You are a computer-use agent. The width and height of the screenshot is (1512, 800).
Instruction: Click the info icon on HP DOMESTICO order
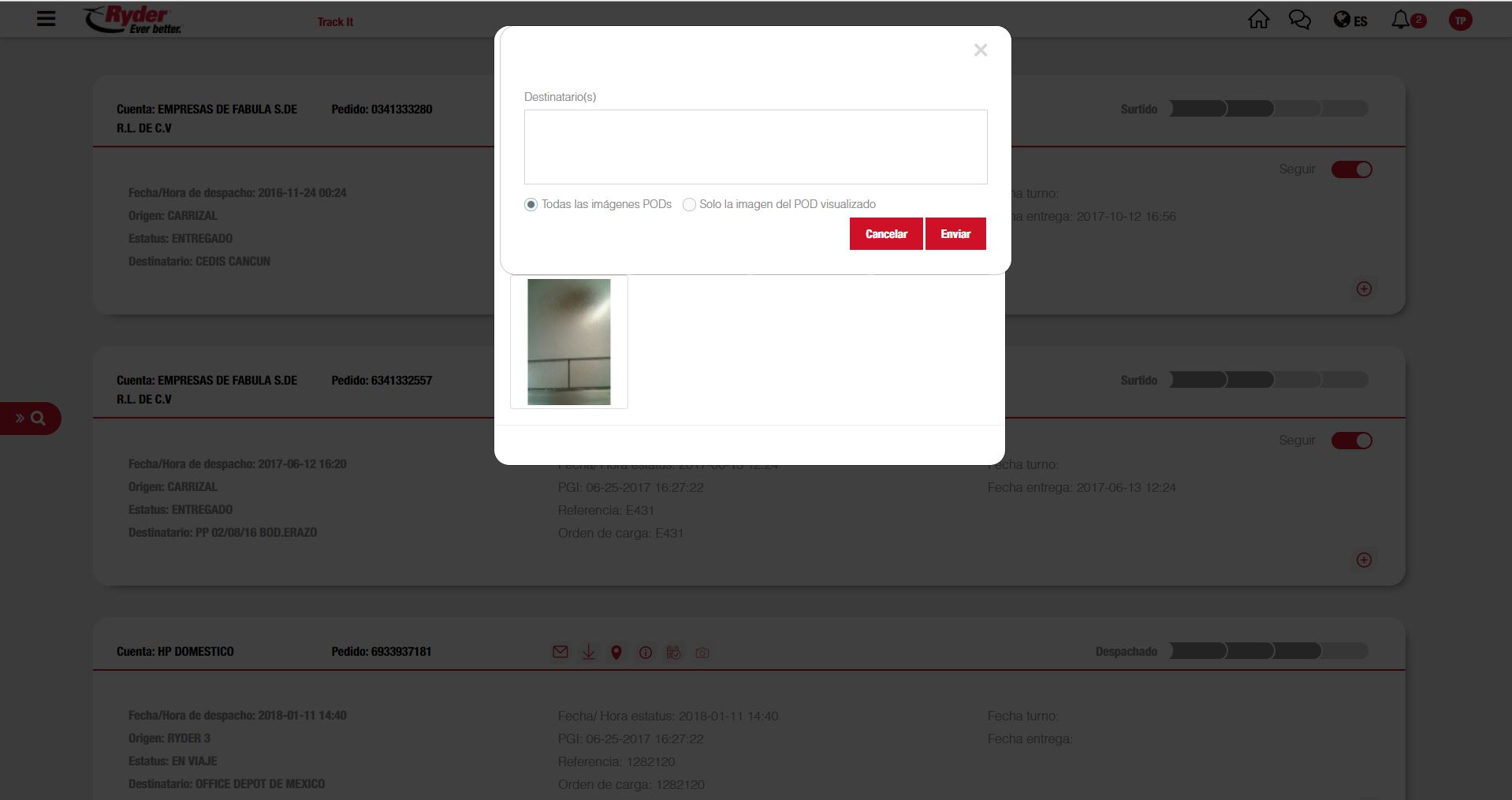tap(645, 652)
